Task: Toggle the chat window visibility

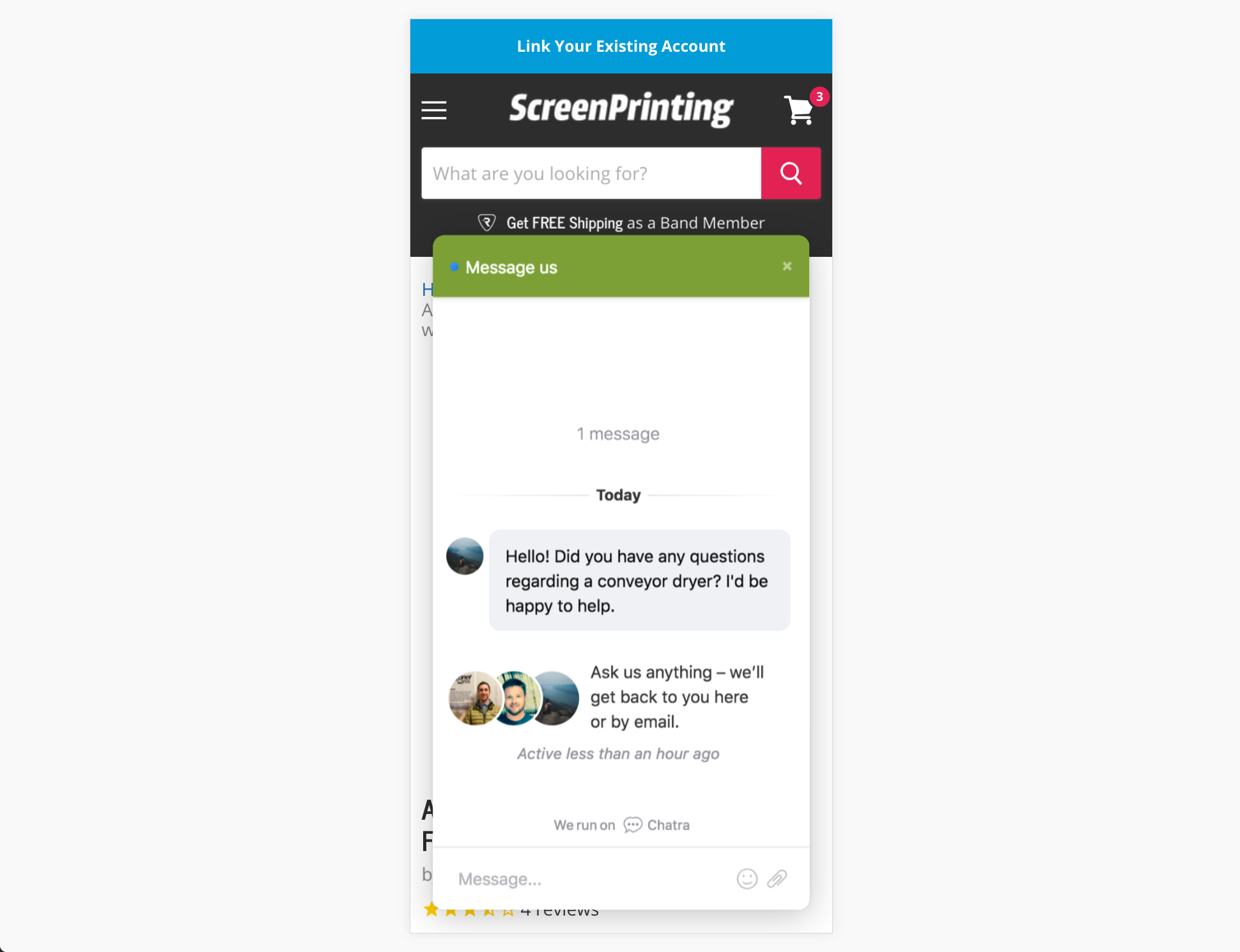Action: pyautogui.click(x=787, y=266)
